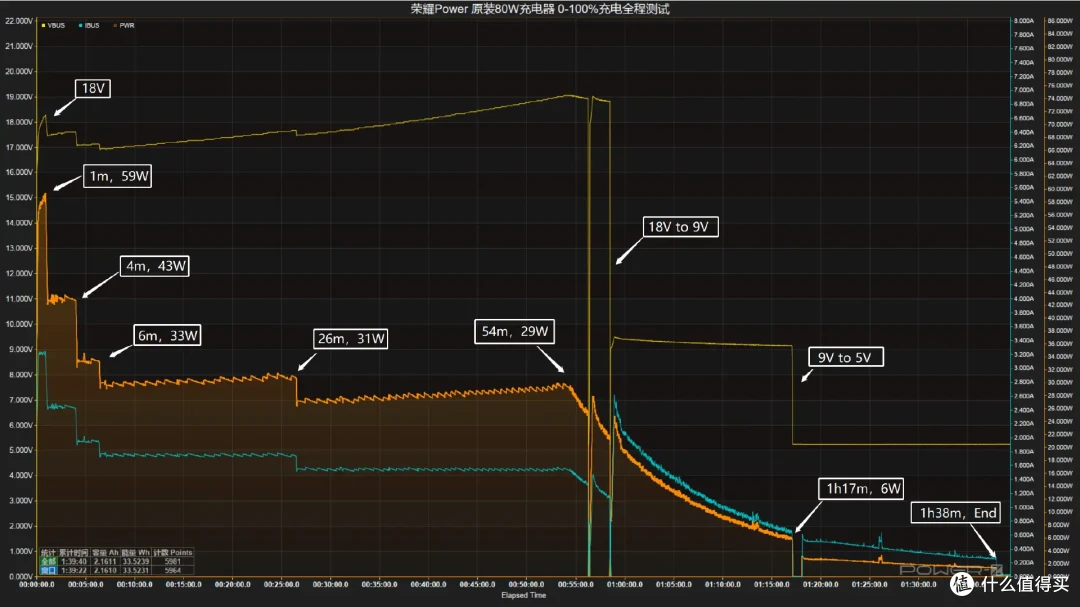Click the 01:15:00.0 time axis tick

(771, 584)
